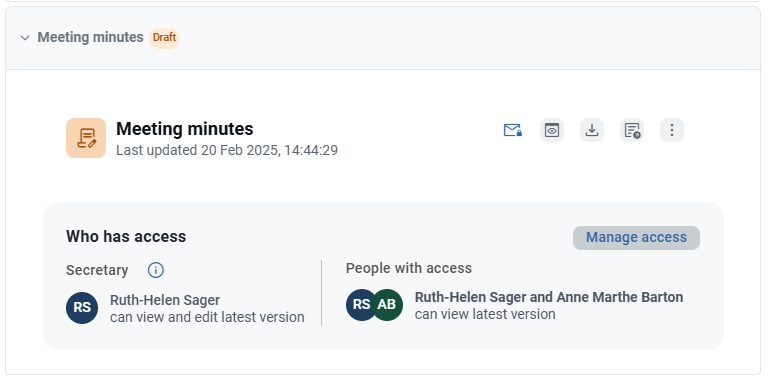The height and width of the screenshot is (382, 768).
Task: Click the 'Secretary' label
Action: (x=97, y=270)
